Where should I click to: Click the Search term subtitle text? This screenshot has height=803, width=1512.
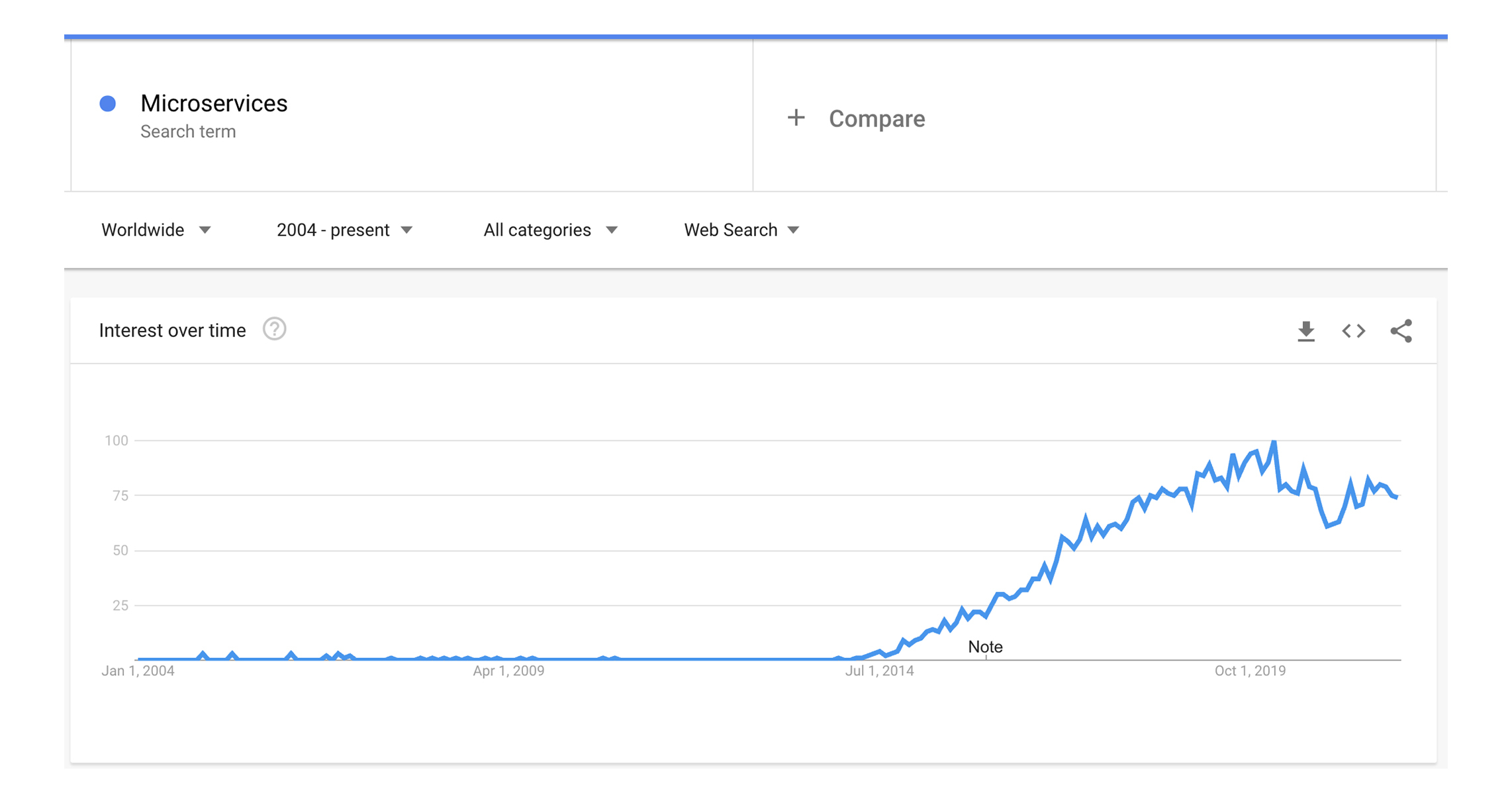(188, 132)
